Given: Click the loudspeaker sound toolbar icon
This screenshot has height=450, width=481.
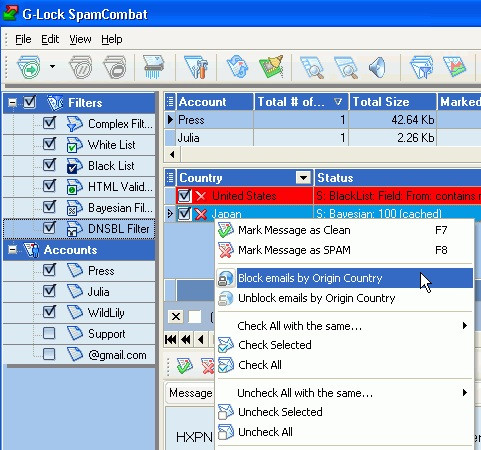Looking at the screenshot, I should 377,67.
